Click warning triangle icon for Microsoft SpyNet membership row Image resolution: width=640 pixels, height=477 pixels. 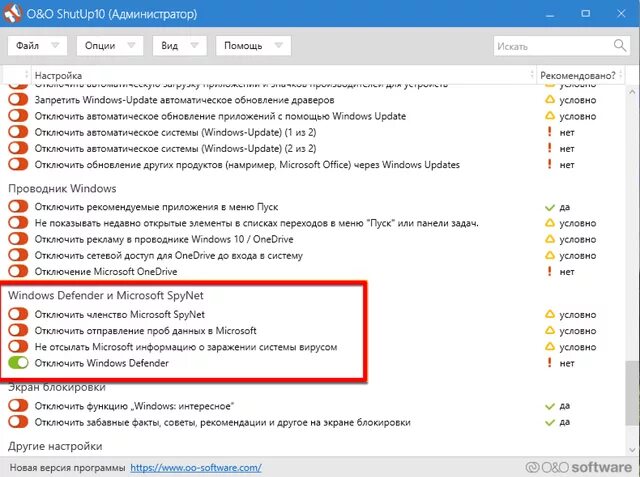pos(550,314)
